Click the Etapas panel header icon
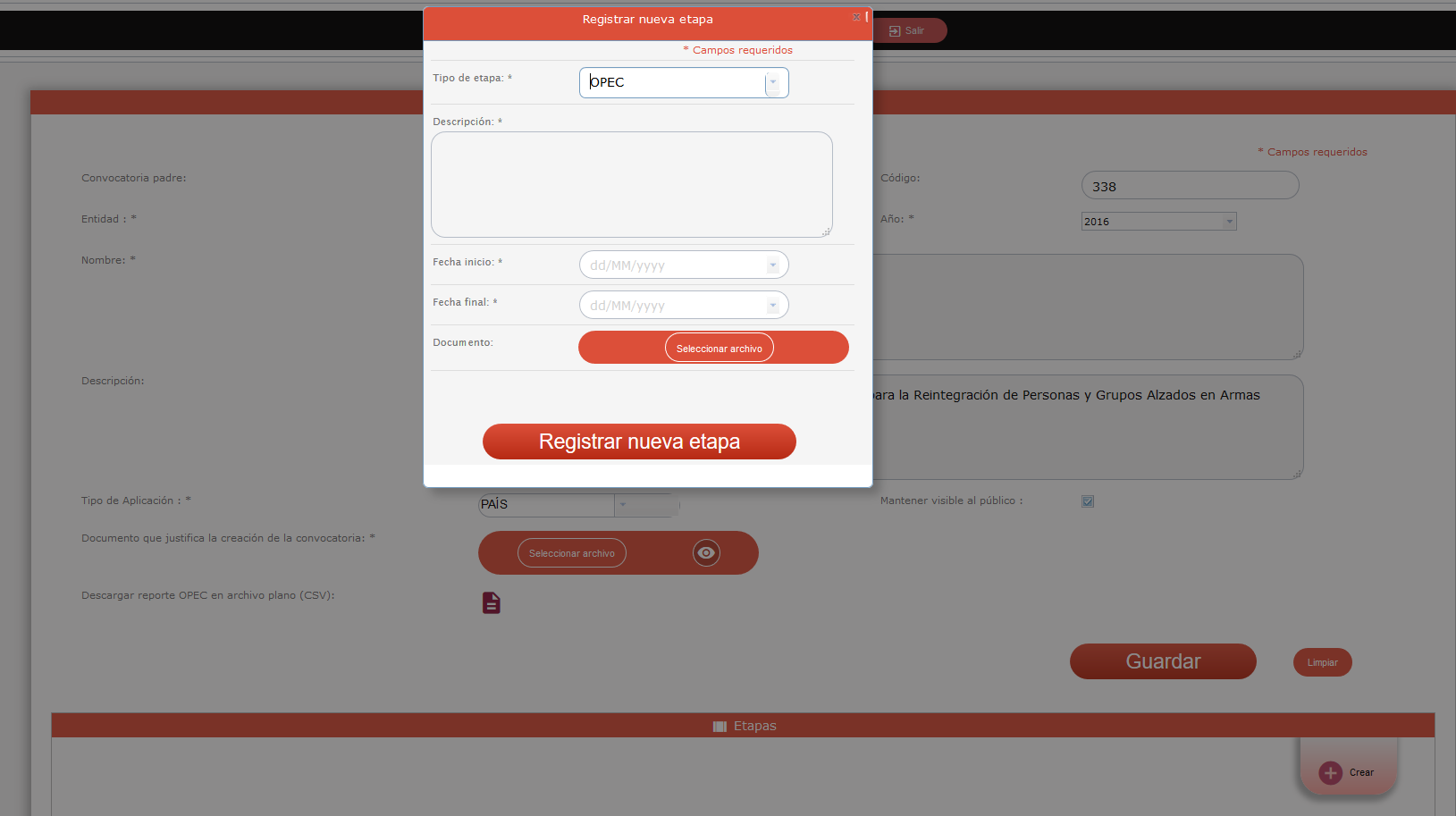Screen dimensions: 1456x816 pos(720,727)
